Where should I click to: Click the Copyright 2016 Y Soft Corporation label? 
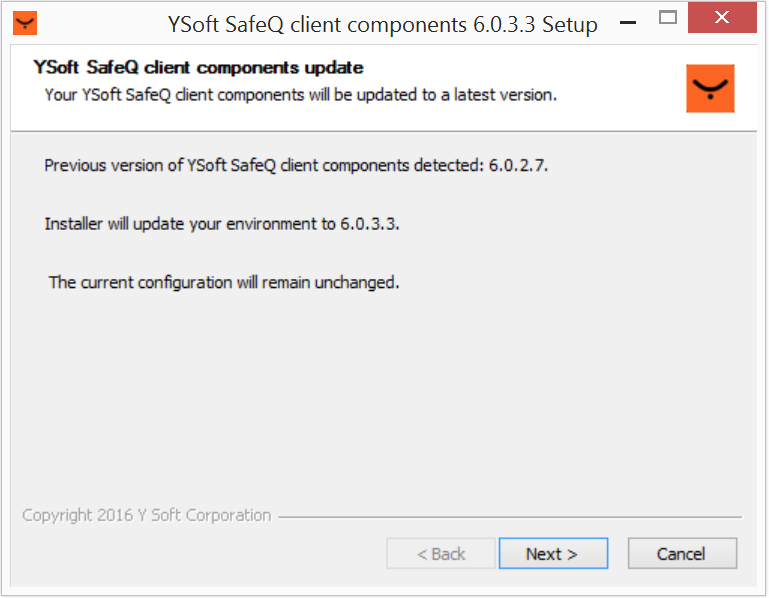[x=147, y=516]
